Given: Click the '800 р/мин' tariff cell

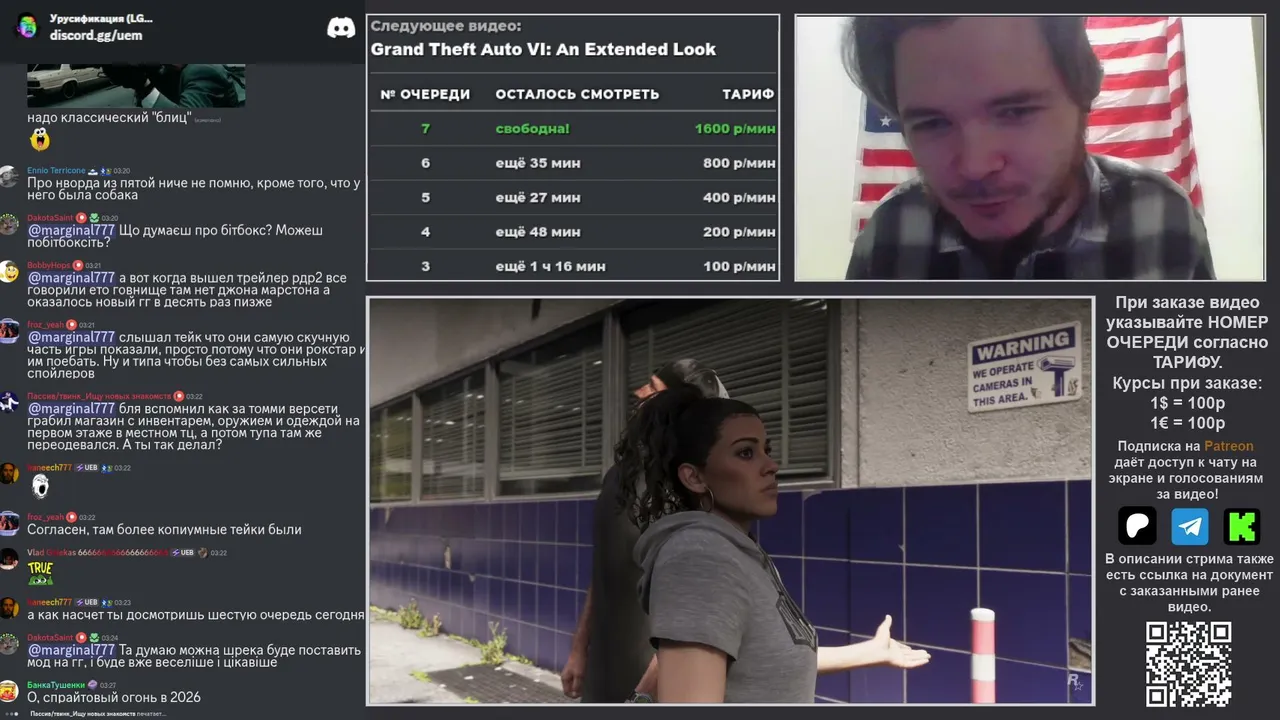Looking at the screenshot, I should [739, 163].
